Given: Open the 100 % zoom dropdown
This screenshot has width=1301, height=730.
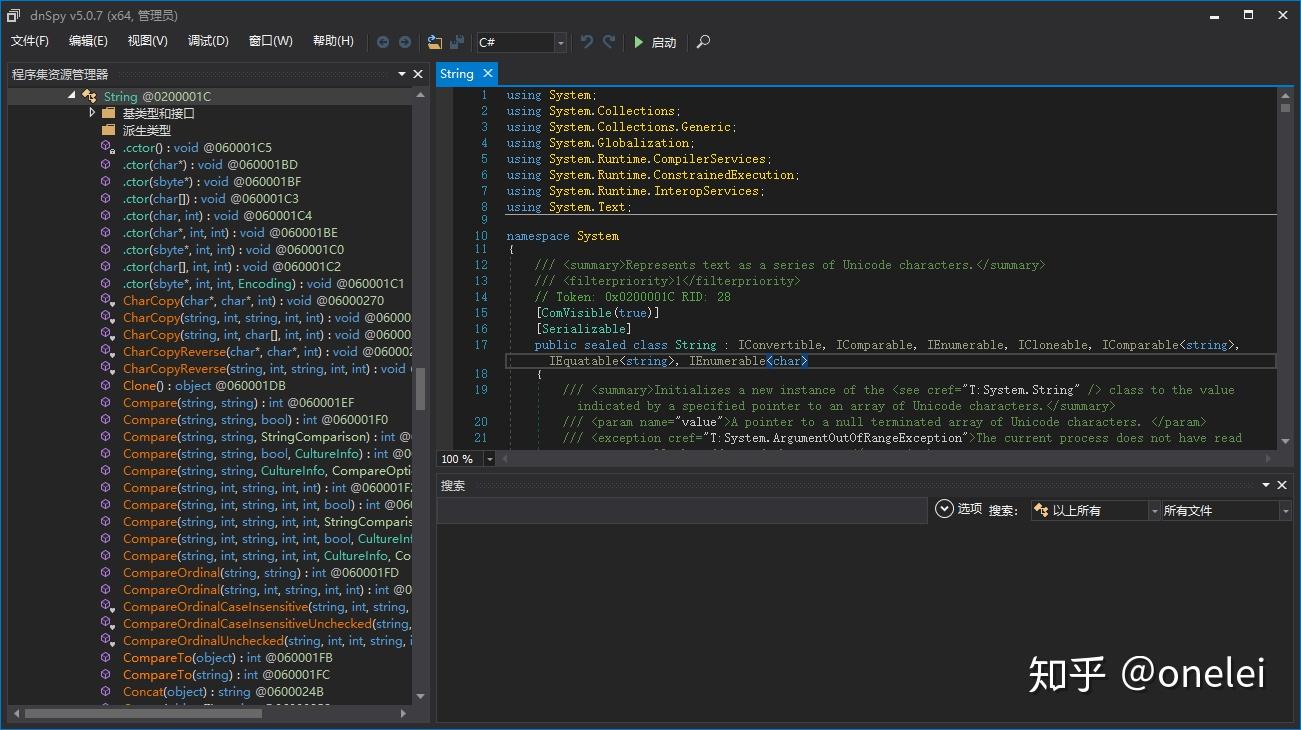Looking at the screenshot, I should [489, 459].
